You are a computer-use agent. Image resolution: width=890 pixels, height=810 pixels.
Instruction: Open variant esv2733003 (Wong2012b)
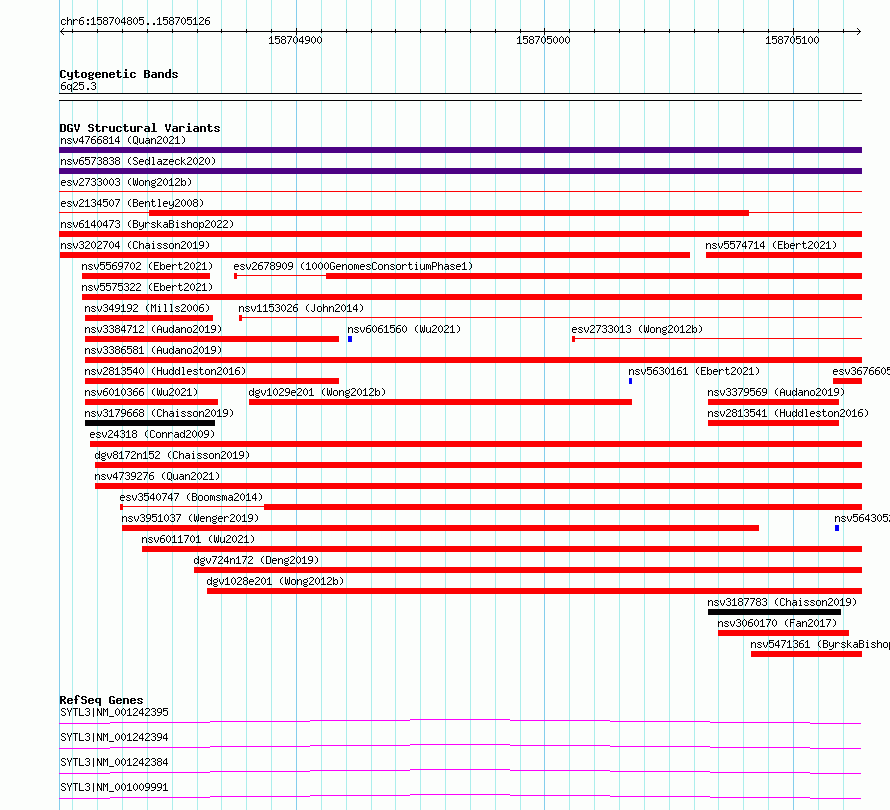(126, 182)
